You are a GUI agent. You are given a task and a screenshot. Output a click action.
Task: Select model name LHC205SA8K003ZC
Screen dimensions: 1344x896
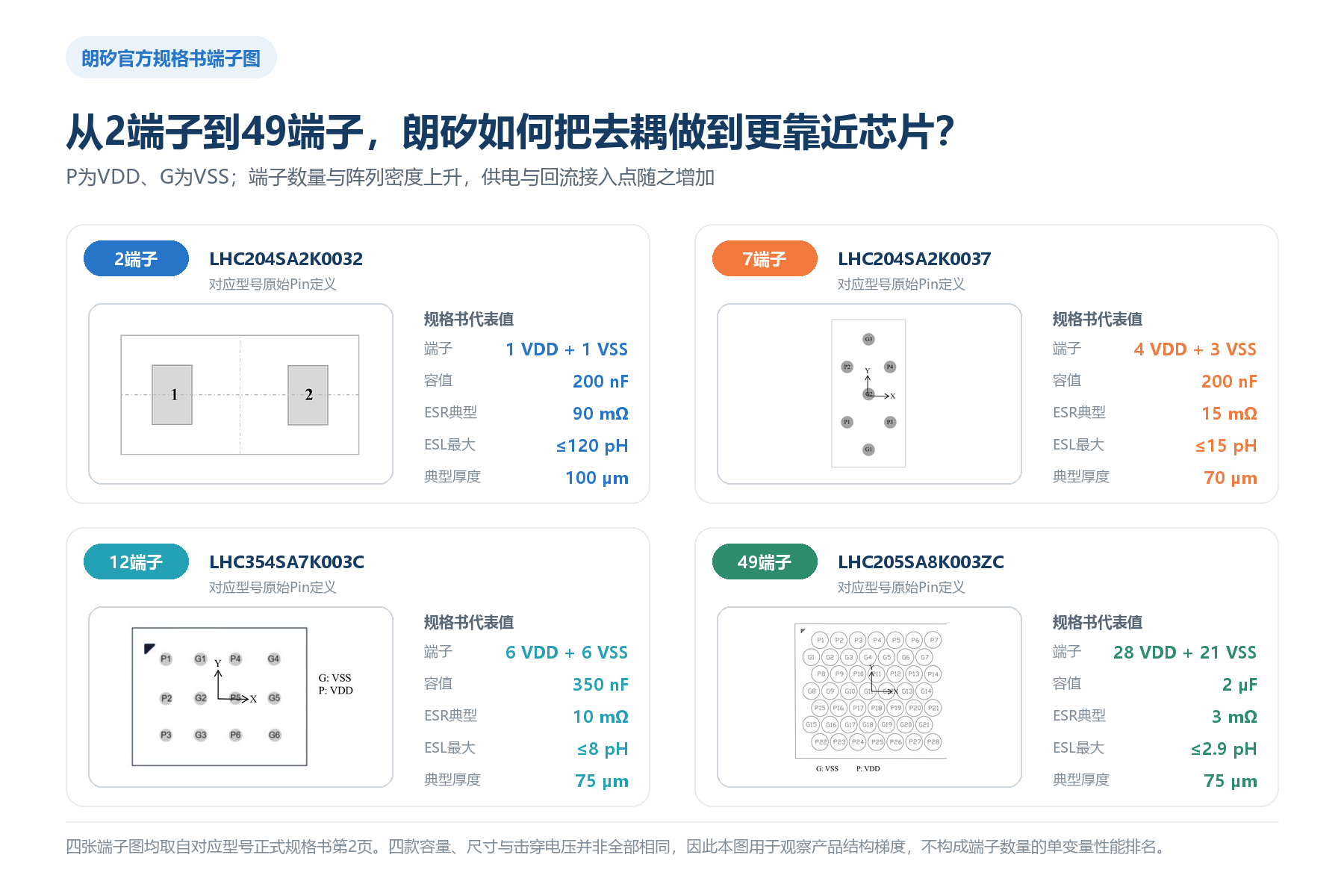921,562
